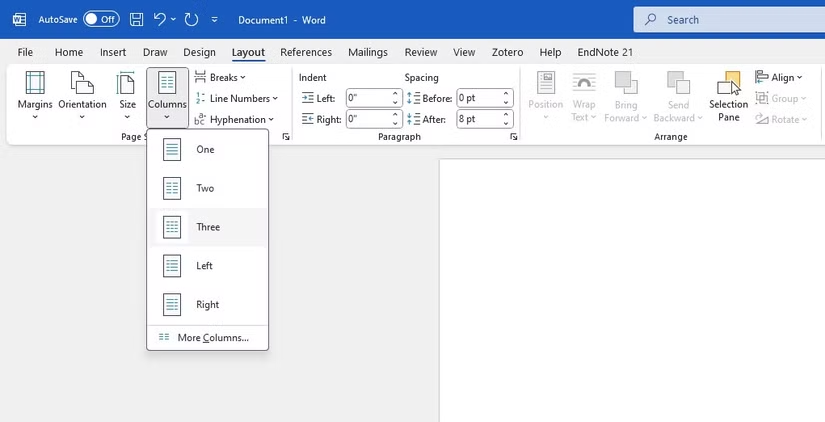Screen dimensions: 825x422
Task: Switch to the References tab
Action: click(306, 52)
